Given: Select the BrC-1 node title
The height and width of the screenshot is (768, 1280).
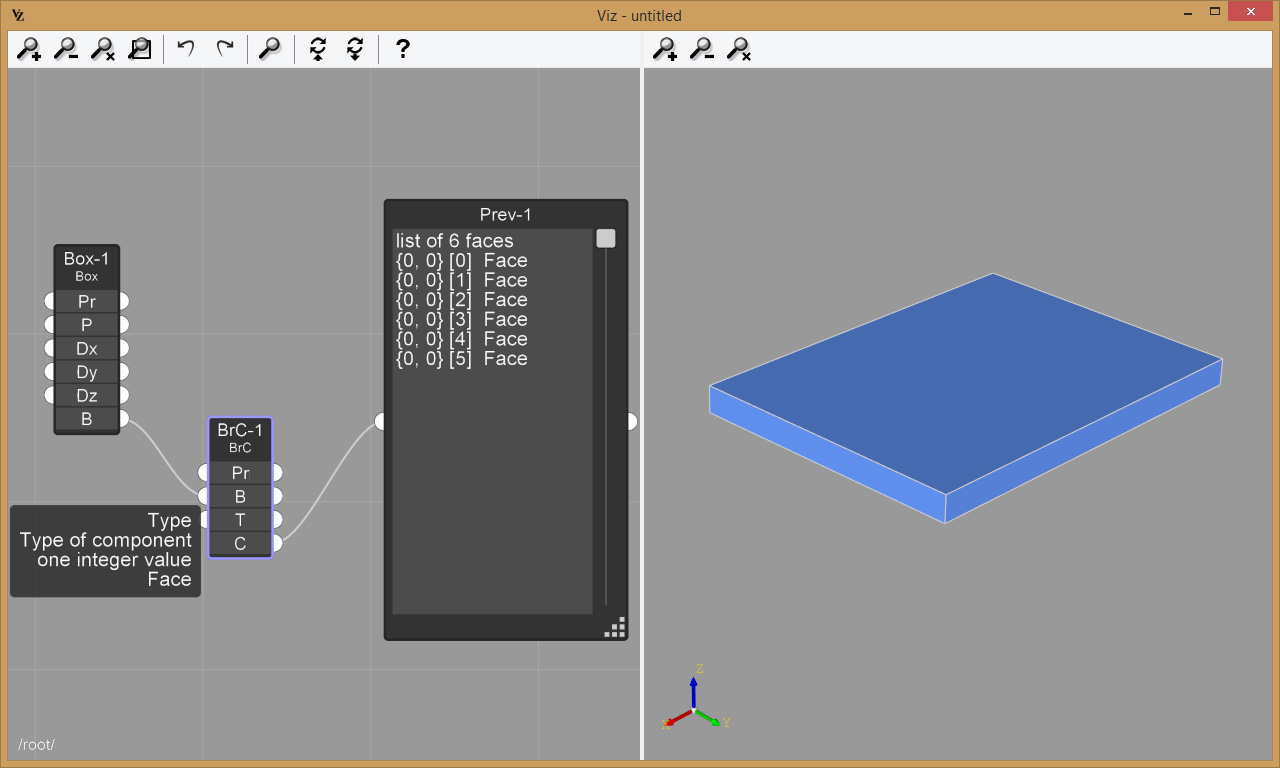Looking at the screenshot, I should [240, 438].
